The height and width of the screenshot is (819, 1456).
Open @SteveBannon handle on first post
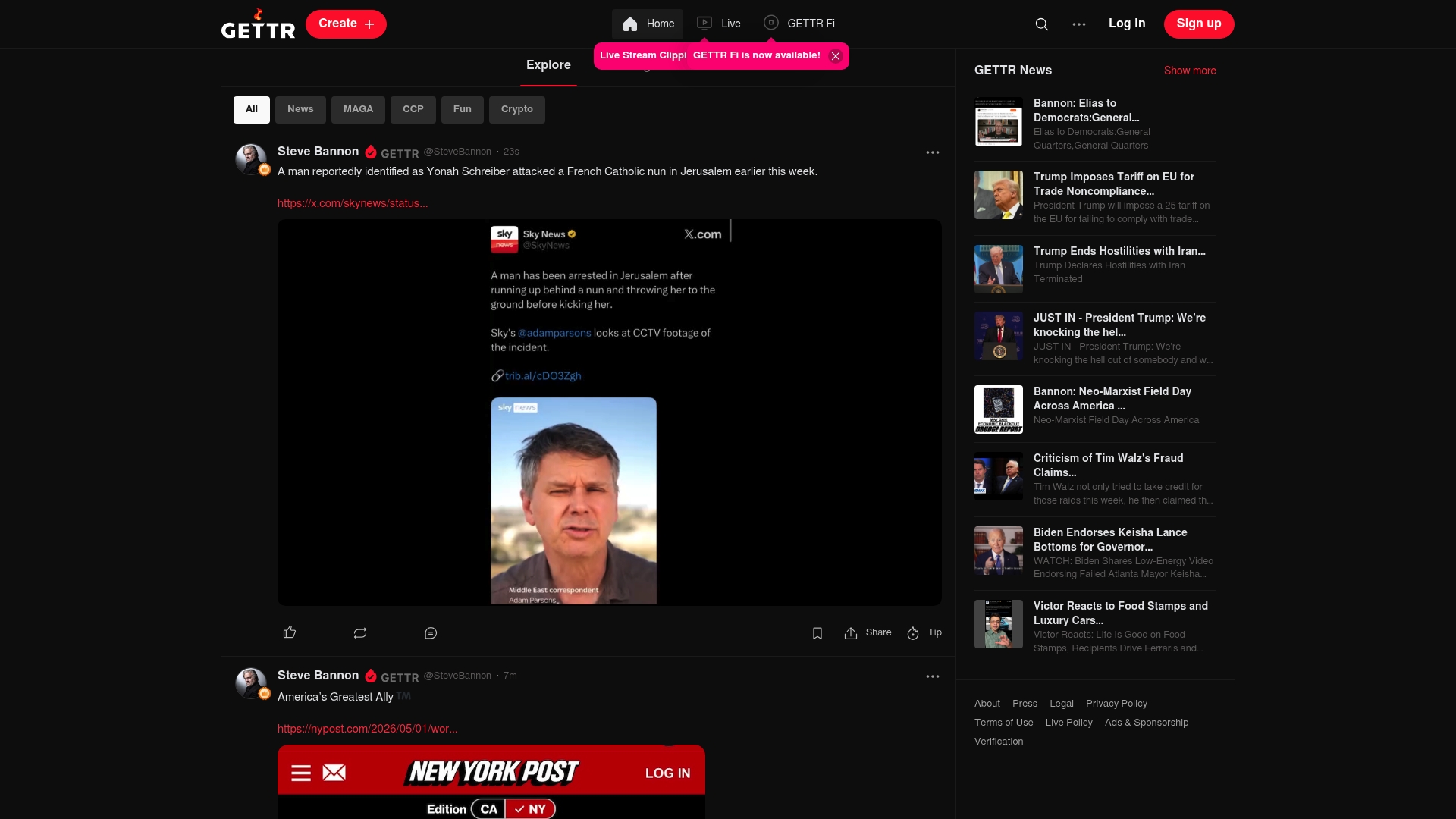[457, 152]
